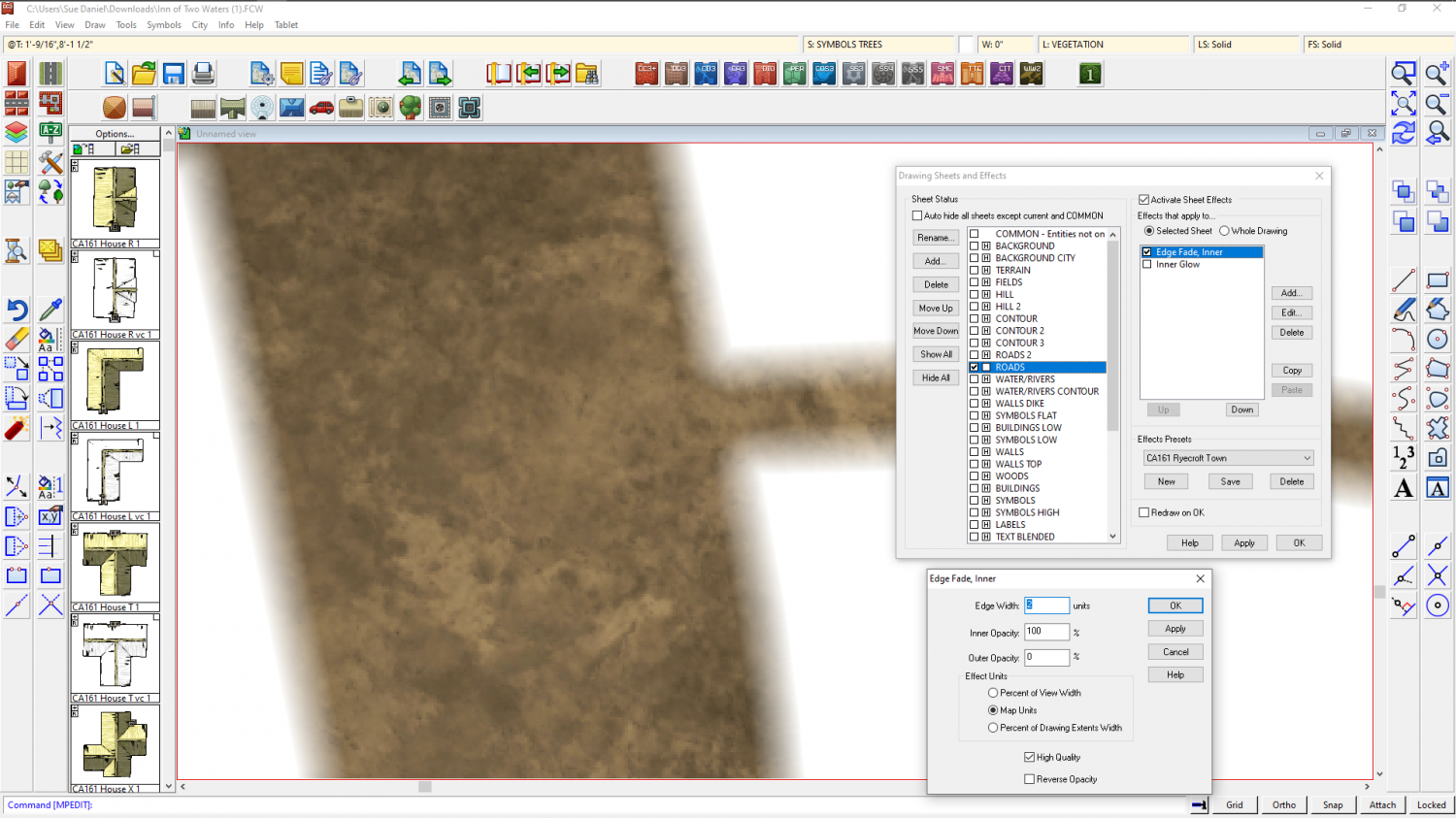The image size is (1456, 818).
Task: Click the yellow sticky note icon
Action: coord(291,74)
